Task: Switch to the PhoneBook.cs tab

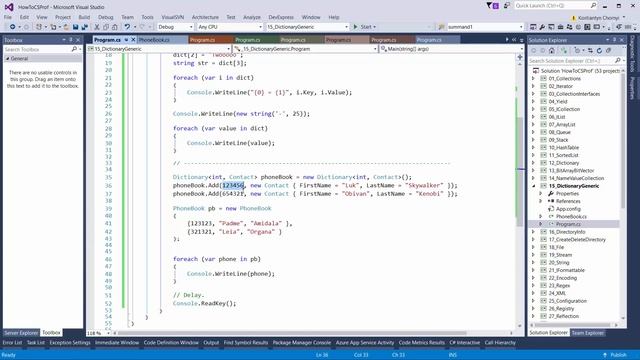Action: tap(154, 40)
